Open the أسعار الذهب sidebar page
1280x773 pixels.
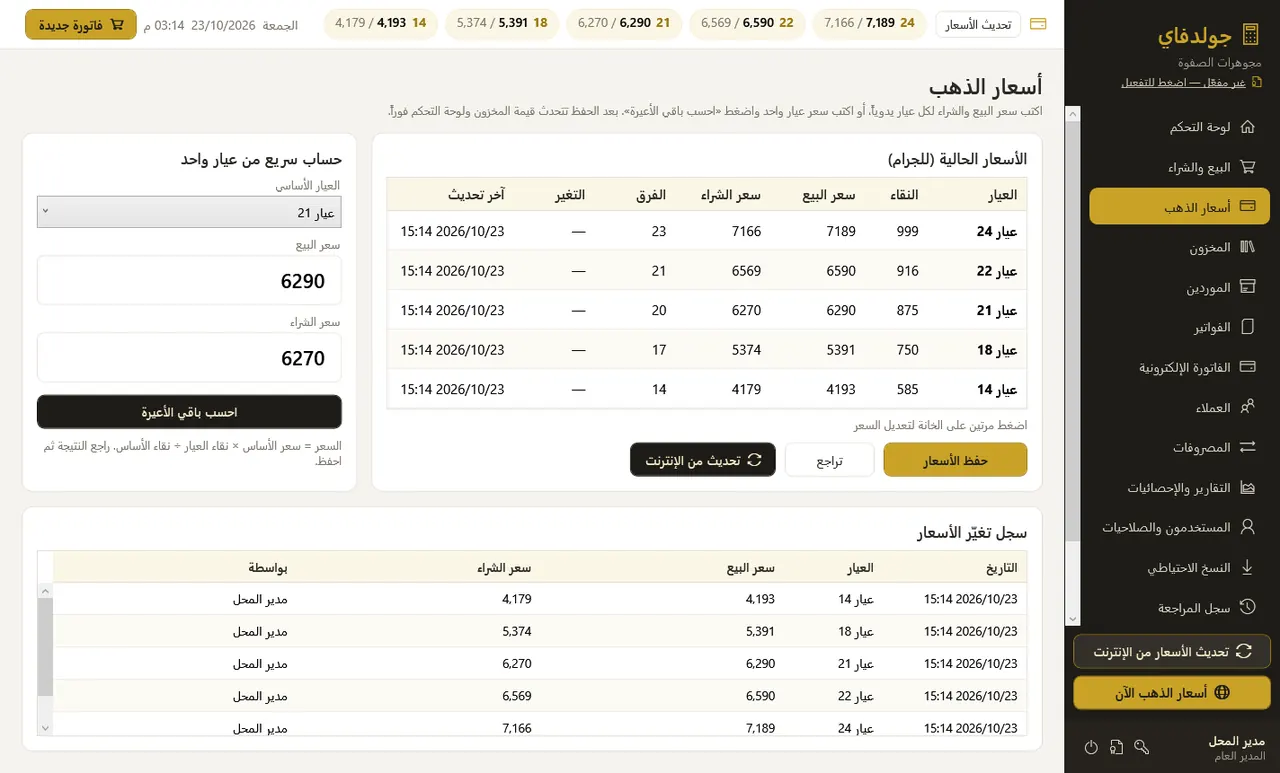click(1179, 207)
